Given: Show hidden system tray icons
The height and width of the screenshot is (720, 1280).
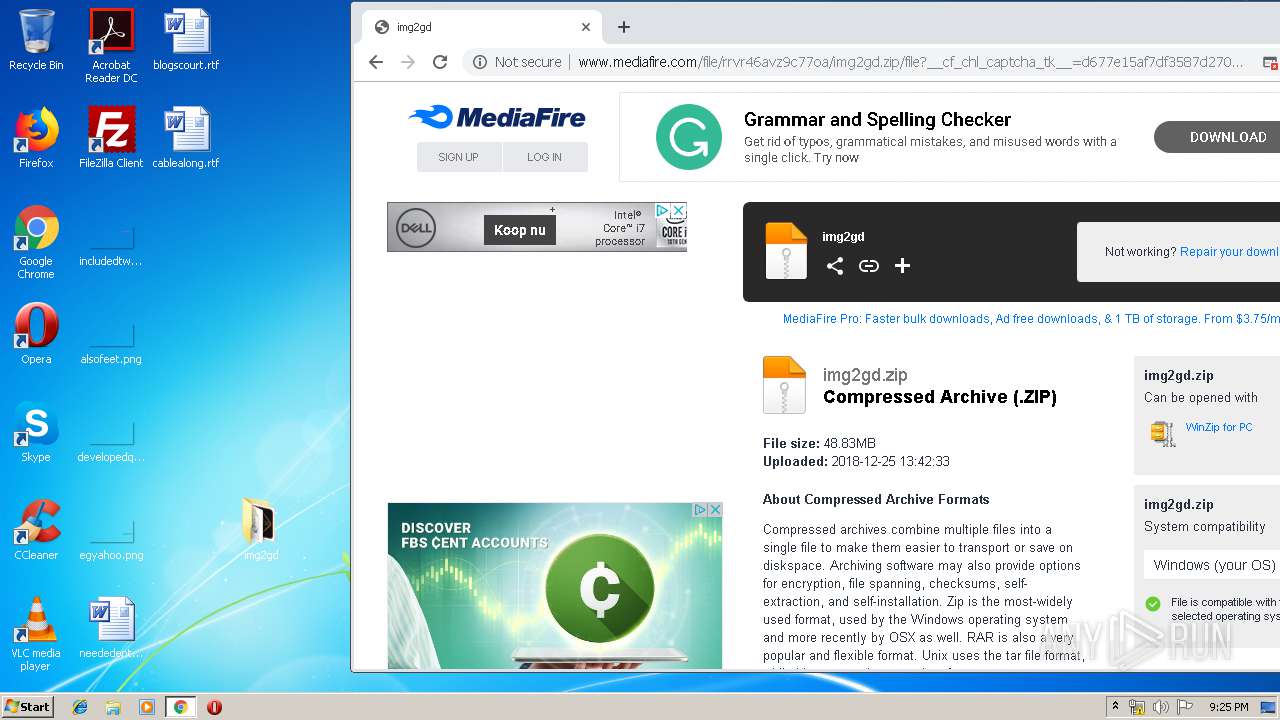Looking at the screenshot, I should tap(1115, 707).
